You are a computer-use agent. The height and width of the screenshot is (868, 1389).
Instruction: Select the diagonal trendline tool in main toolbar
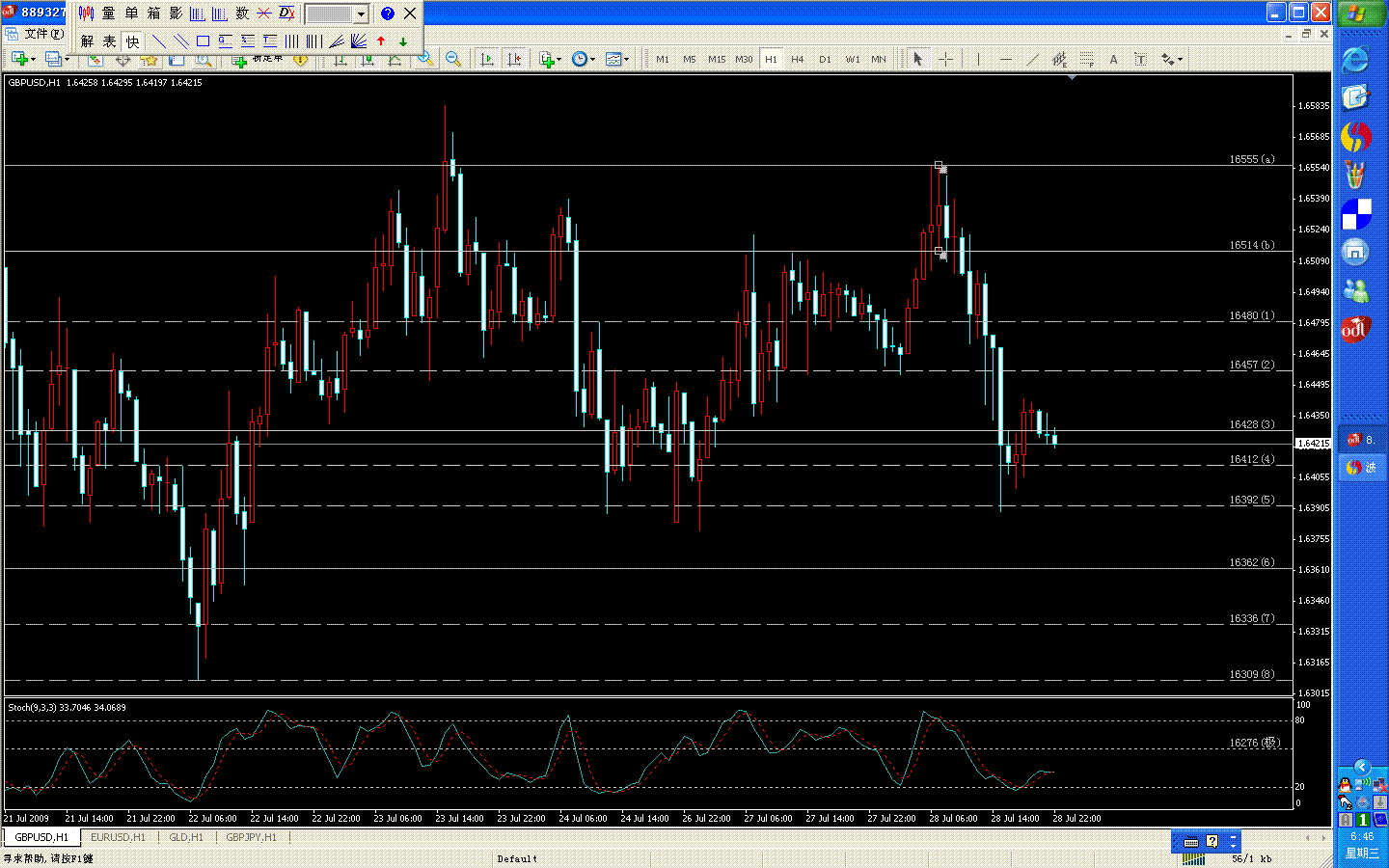coord(1032,60)
